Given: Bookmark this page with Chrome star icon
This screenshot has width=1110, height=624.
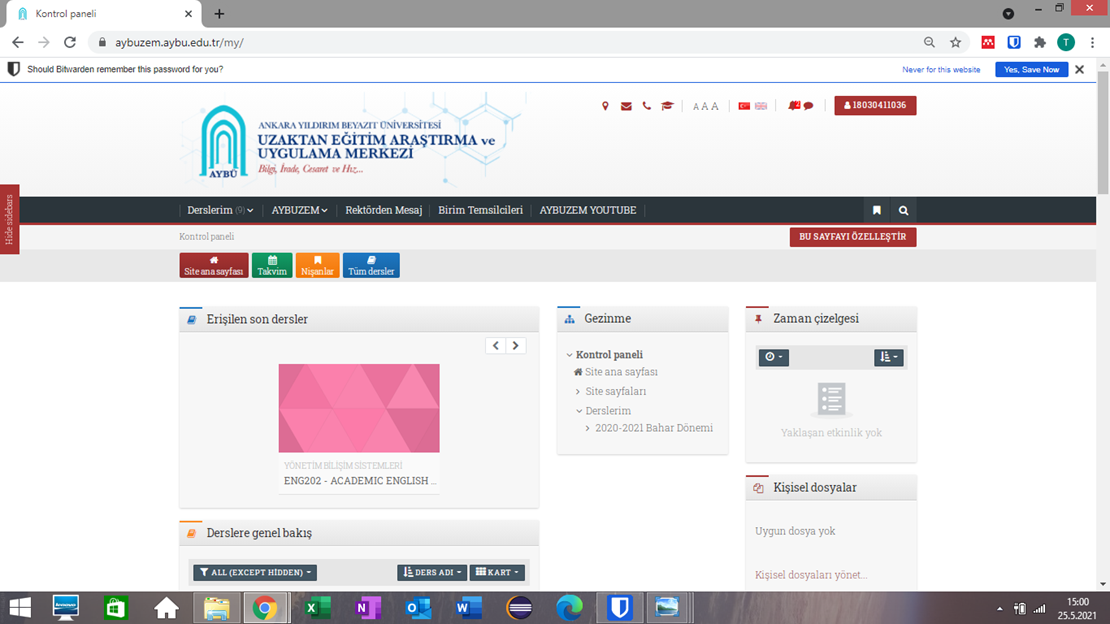Looking at the screenshot, I should click(956, 42).
